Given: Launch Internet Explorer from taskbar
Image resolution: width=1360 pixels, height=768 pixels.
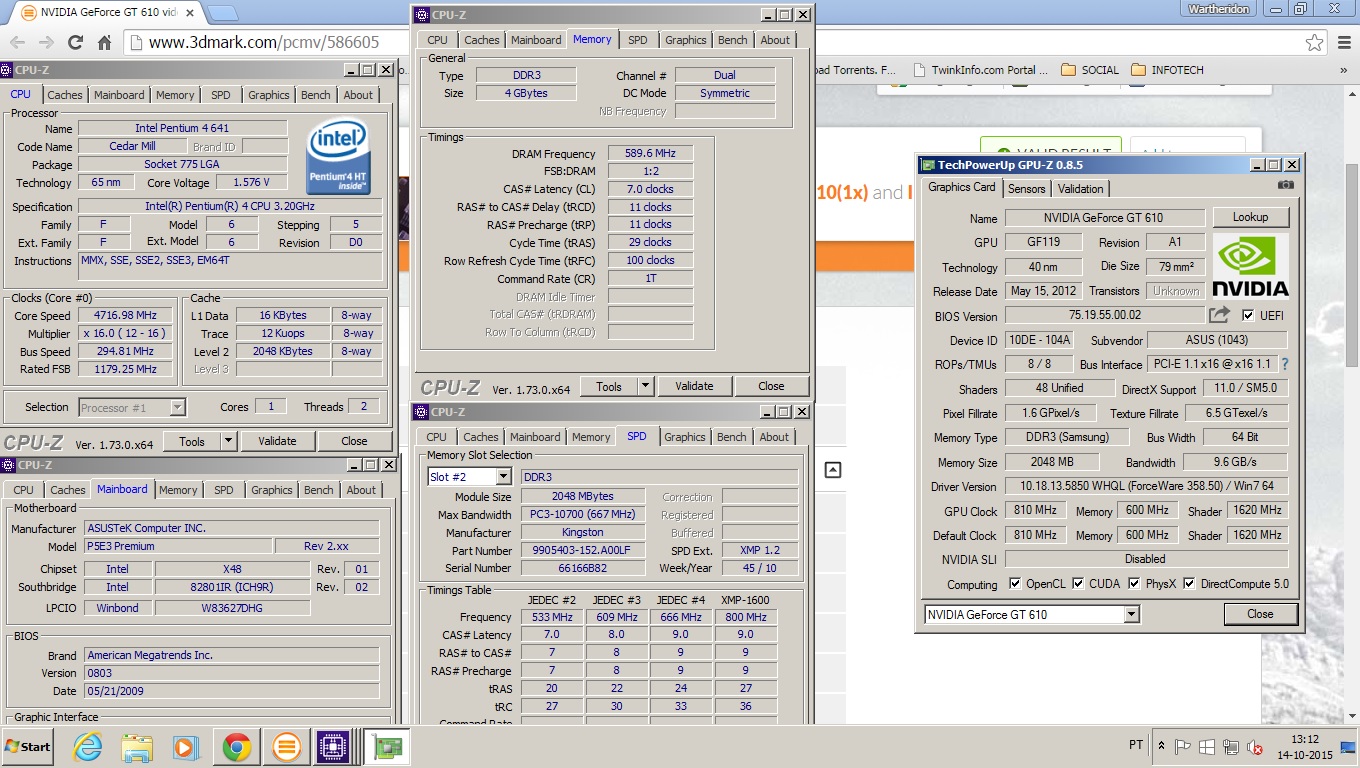Looking at the screenshot, I should tap(88, 747).
